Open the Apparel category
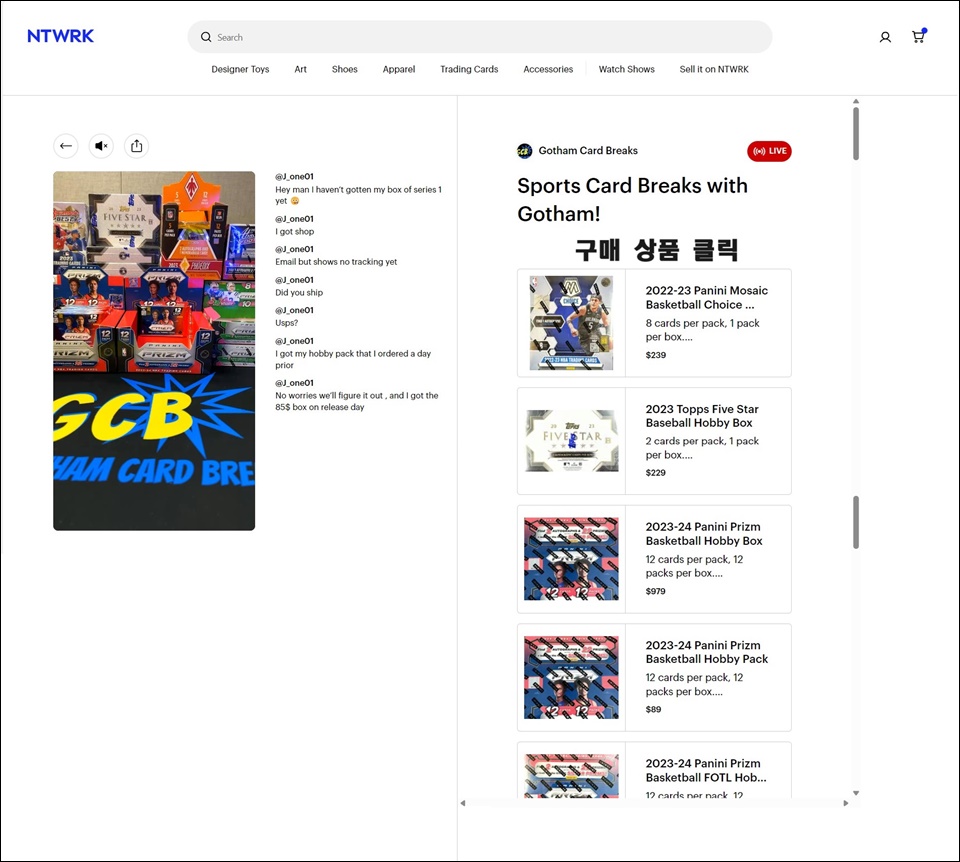960x862 pixels. point(399,69)
